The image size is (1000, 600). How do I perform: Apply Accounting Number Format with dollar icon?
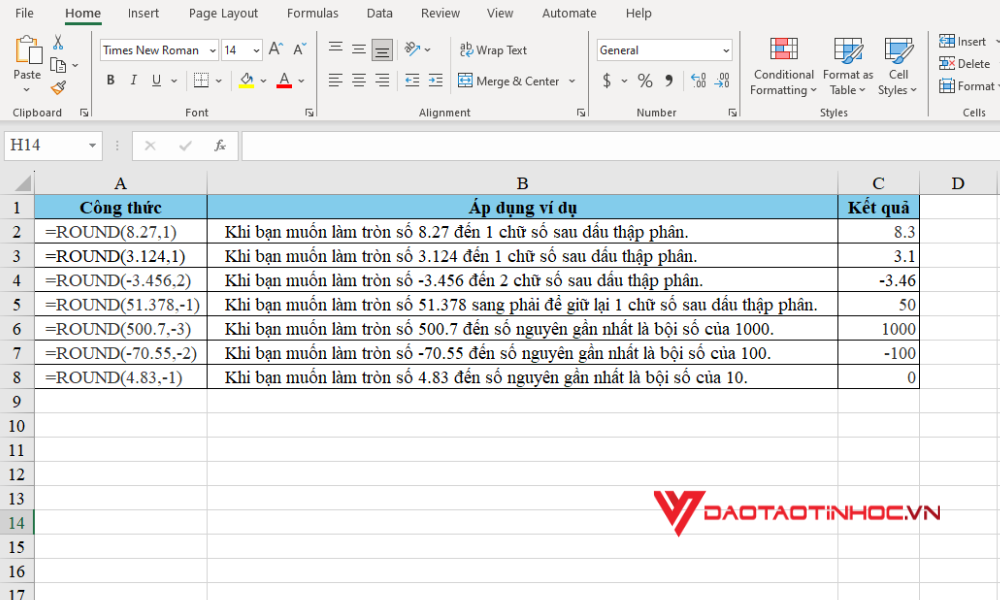pos(608,80)
